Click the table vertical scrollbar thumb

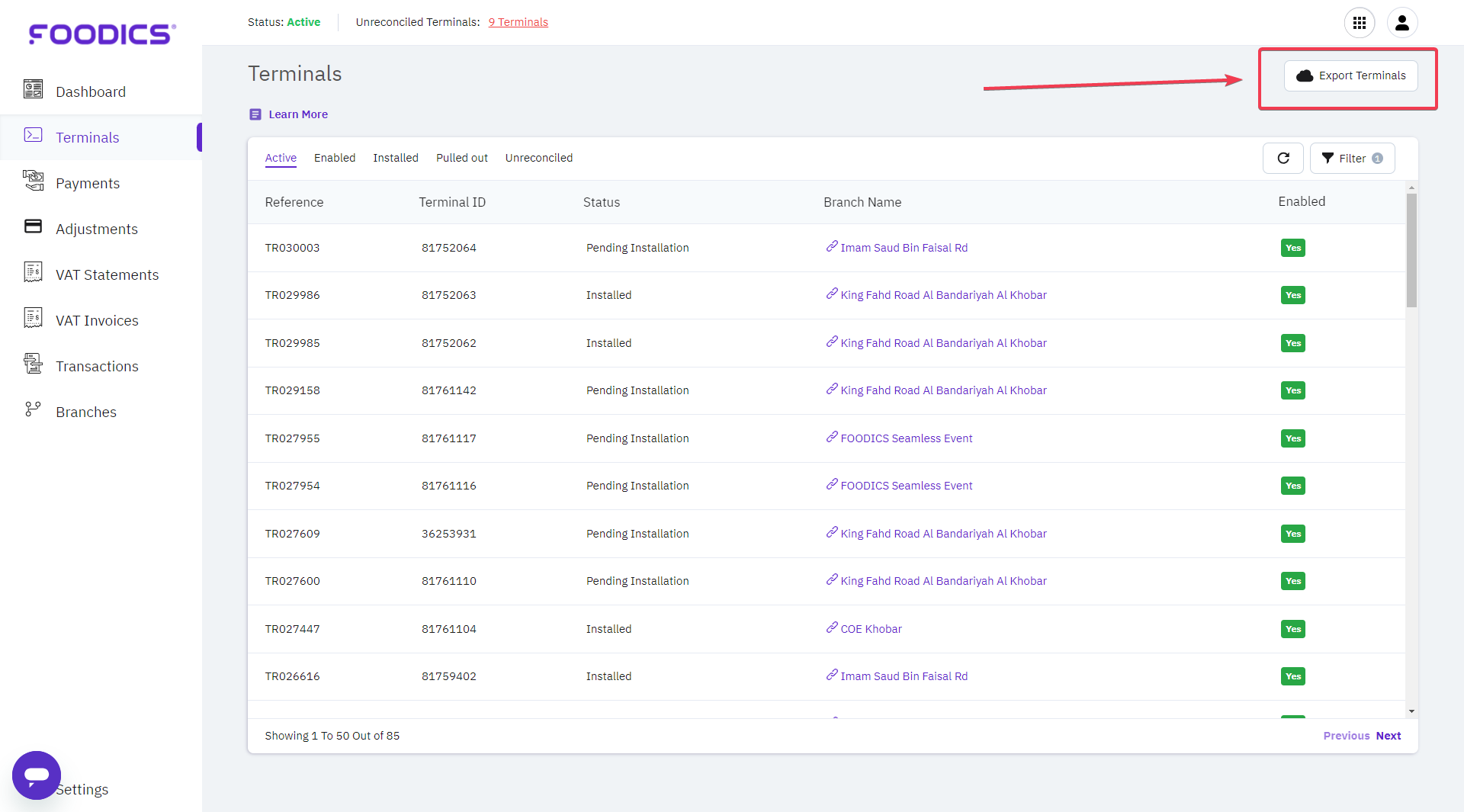pos(1411,250)
